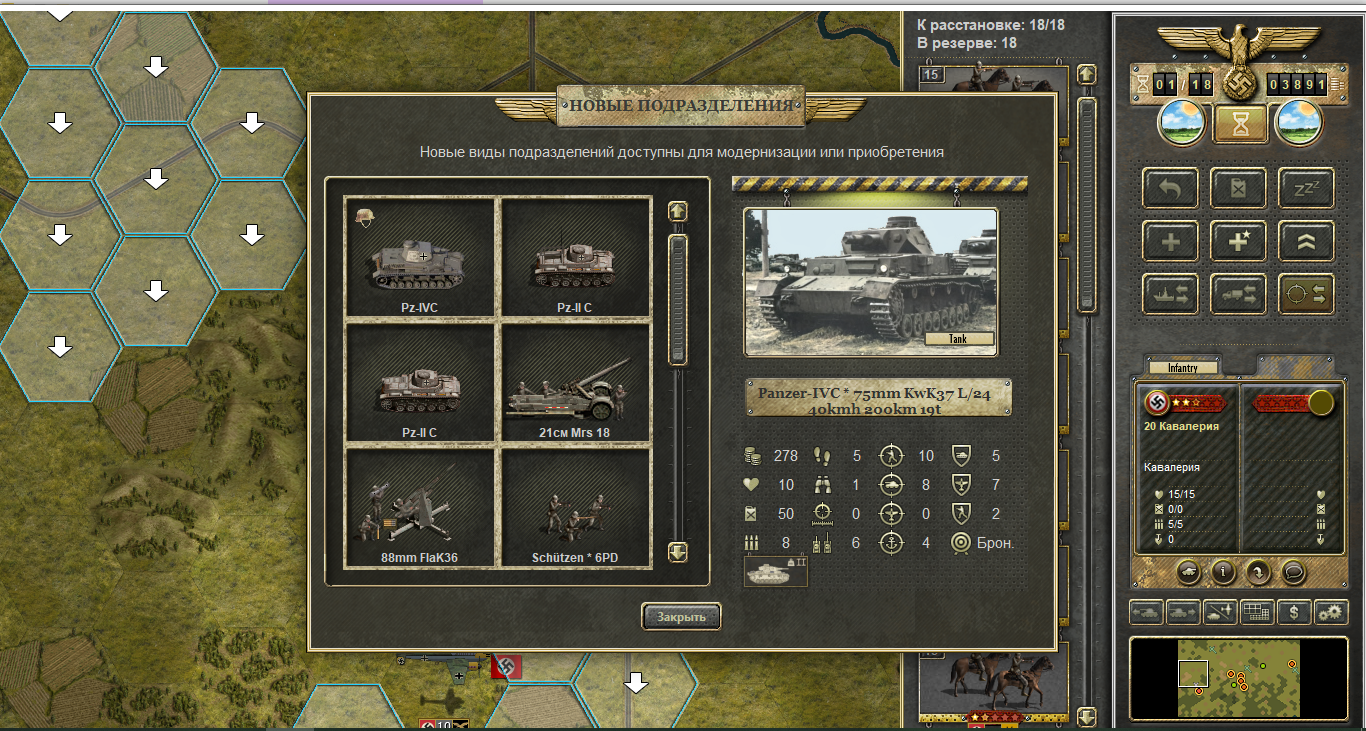Screen dimensions: 1366x731
Task: Click the swastika flag emblem in unit panel
Action: pyautogui.click(x=1157, y=402)
